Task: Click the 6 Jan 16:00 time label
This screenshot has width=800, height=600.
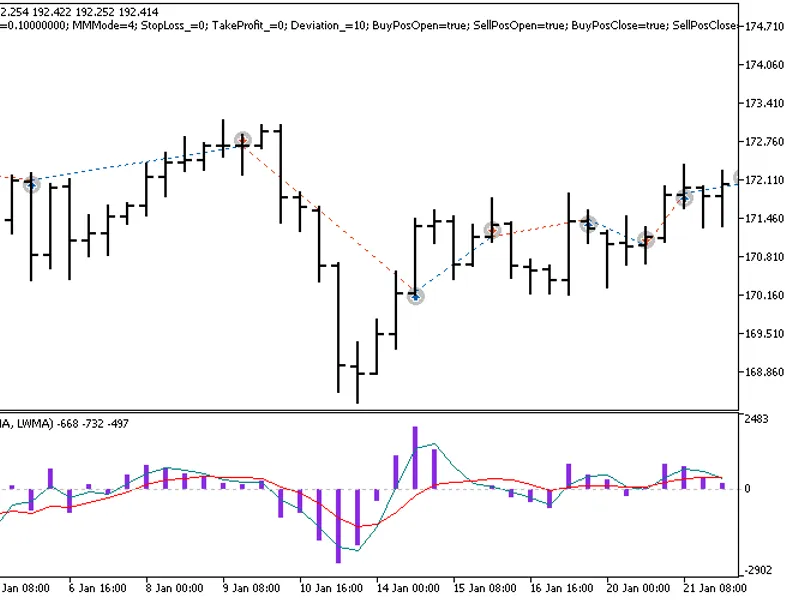Action: [97, 588]
